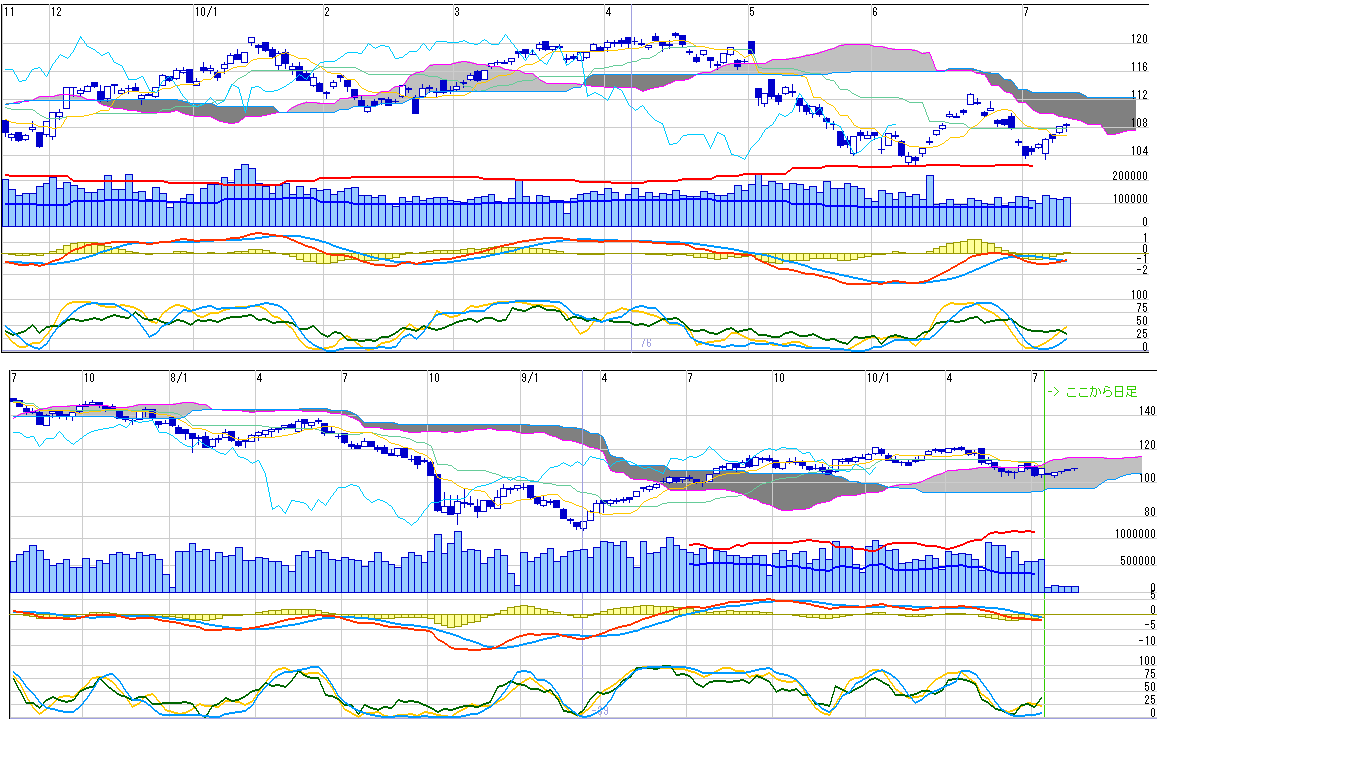The width and height of the screenshot is (1366, 768).
Task: Click the "10/1" date label on lower chart
Action: [877, 378]
